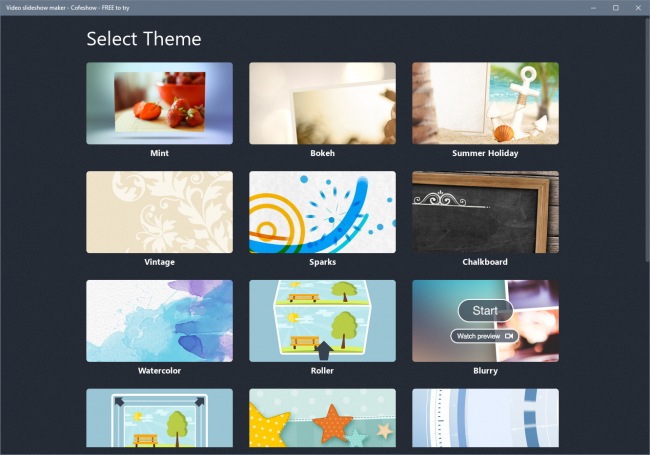Pick the Watercolor theme thumbnail
650x455 pixels.
pos(160,321)
